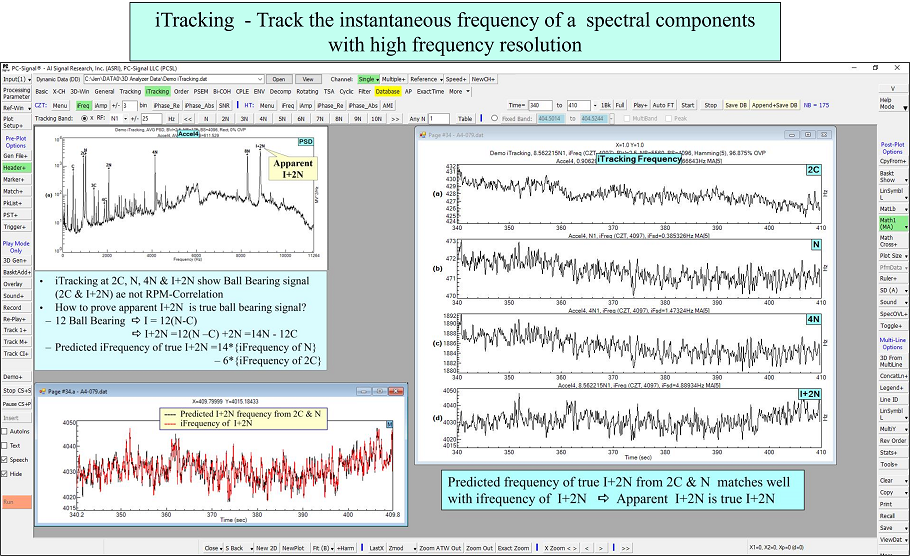
Task: Open the Channel Single dropdown
Action: [368, 78]
